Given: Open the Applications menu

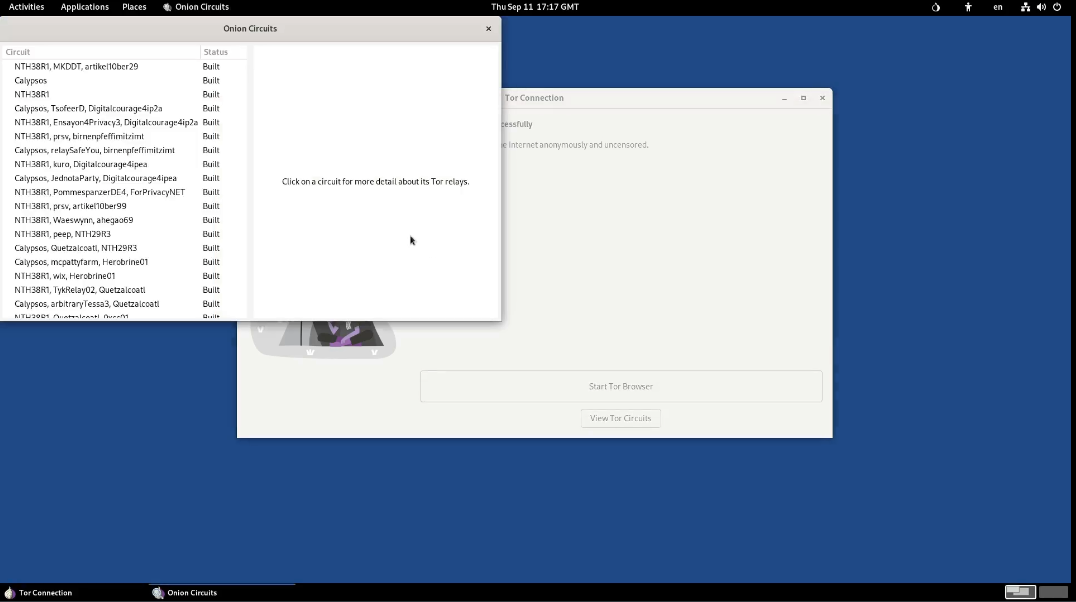Looking at the screenshot, I should [84, 7].
